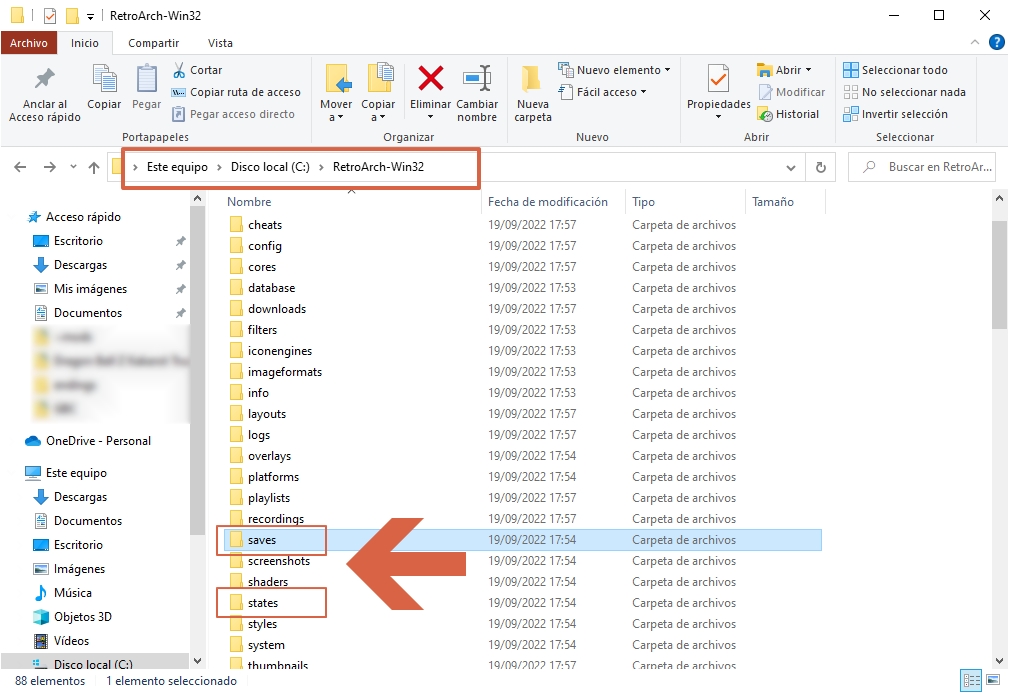Click navigation pane scroll down arrow
The height and width of the screenshot is (693, 1009).
pyautogui.click(x=198, y=660)
